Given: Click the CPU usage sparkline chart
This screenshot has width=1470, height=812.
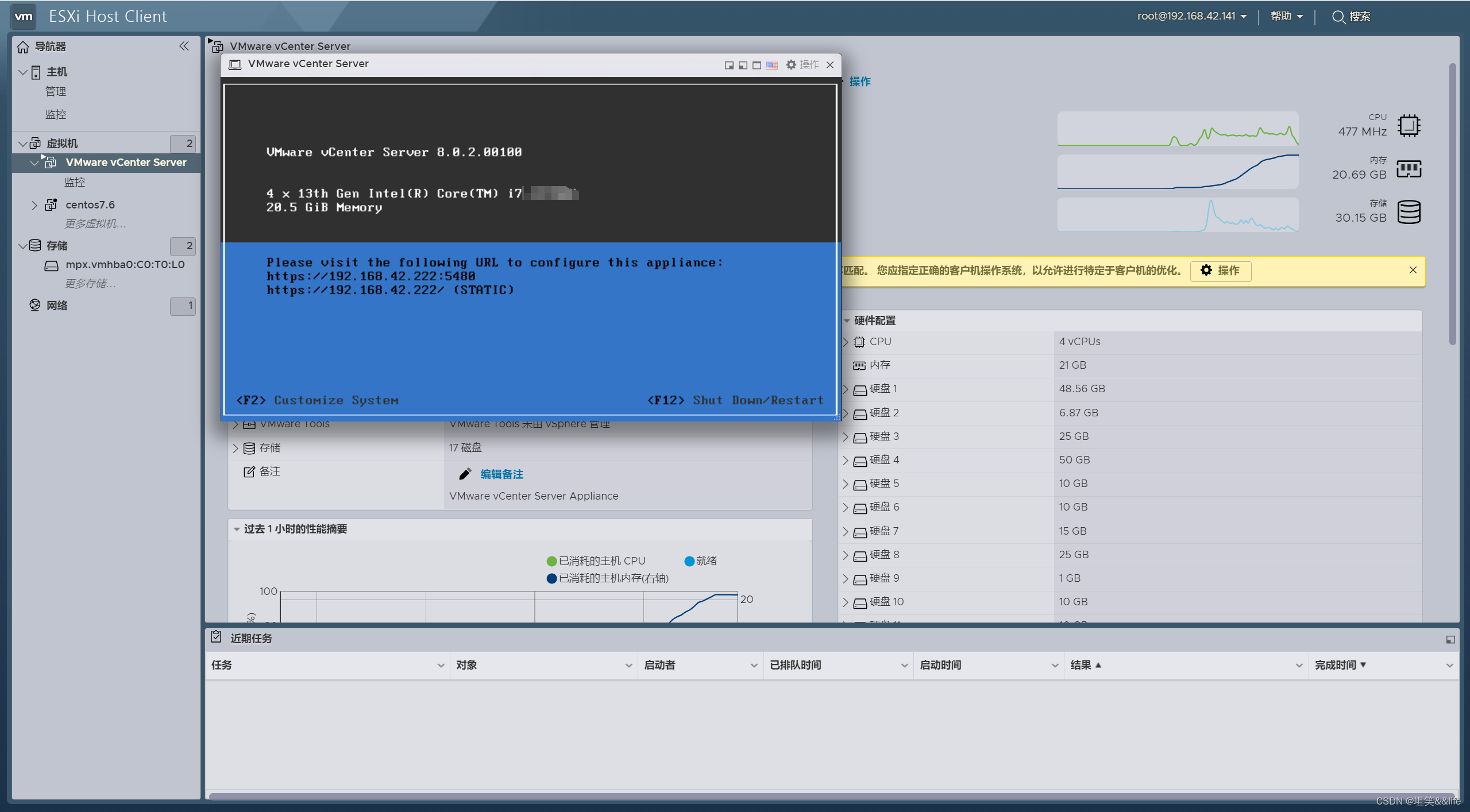Looking at the screenshot, I should 1178,129.
